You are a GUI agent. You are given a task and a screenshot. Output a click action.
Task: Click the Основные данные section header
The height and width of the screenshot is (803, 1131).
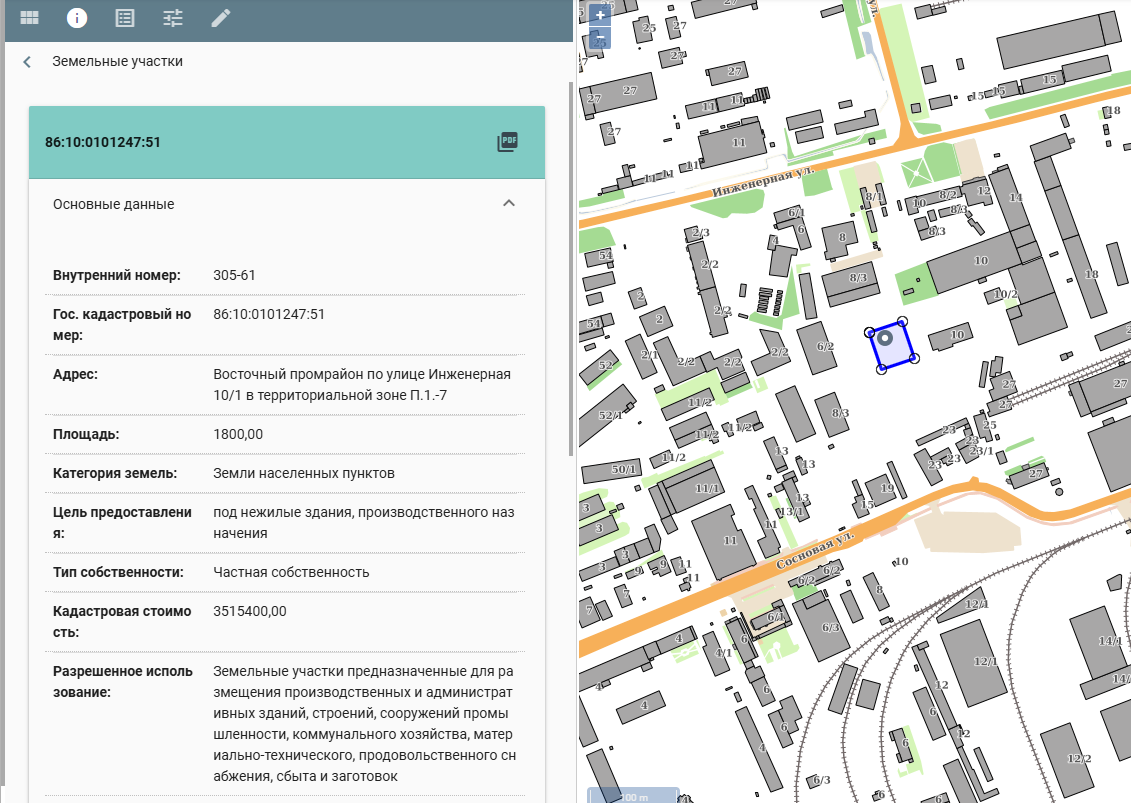pyautogui.click(x=114, y=204)
